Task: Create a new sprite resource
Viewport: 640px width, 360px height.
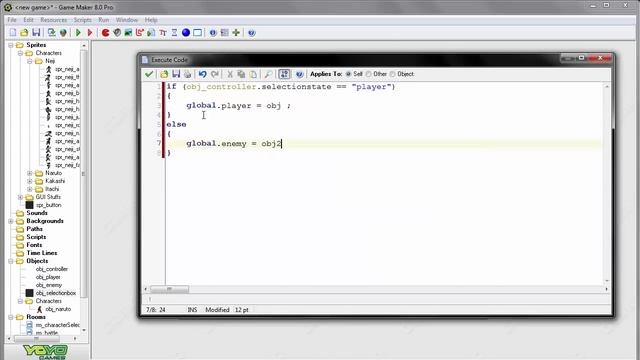Action: 105,33
